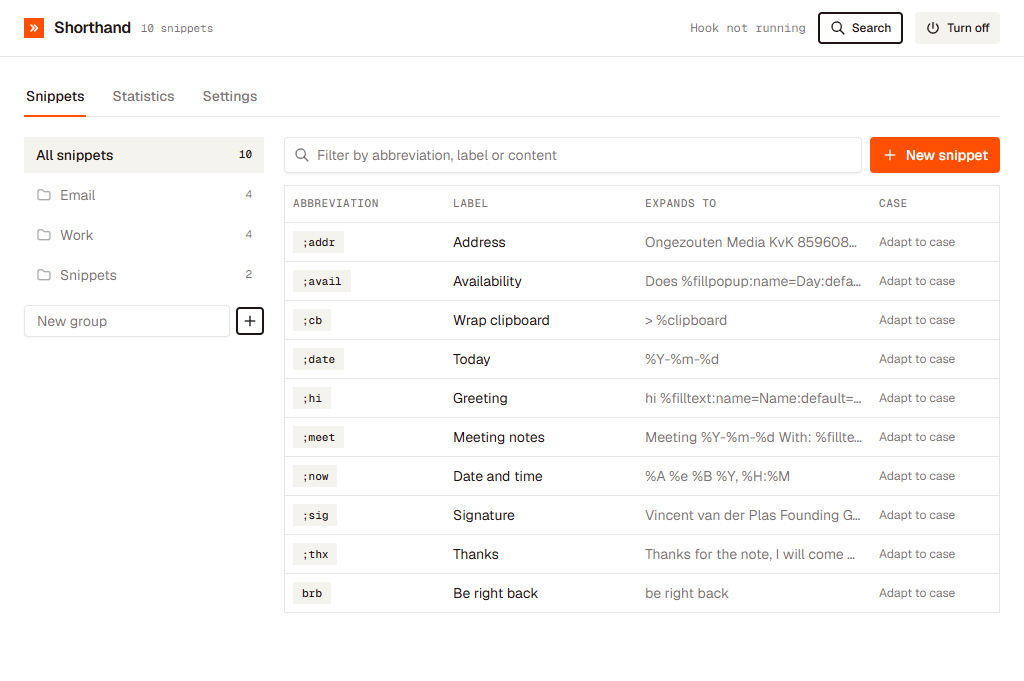The image size is (1024, 681).
Task: Open the Email group folder
Action: [x=144, y=195]
